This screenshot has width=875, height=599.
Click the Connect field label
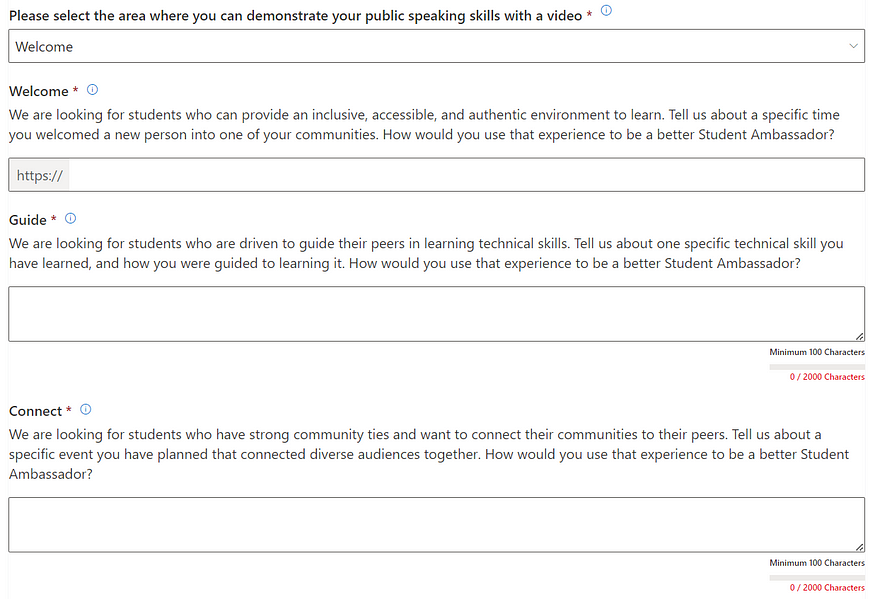coord(35,411)
